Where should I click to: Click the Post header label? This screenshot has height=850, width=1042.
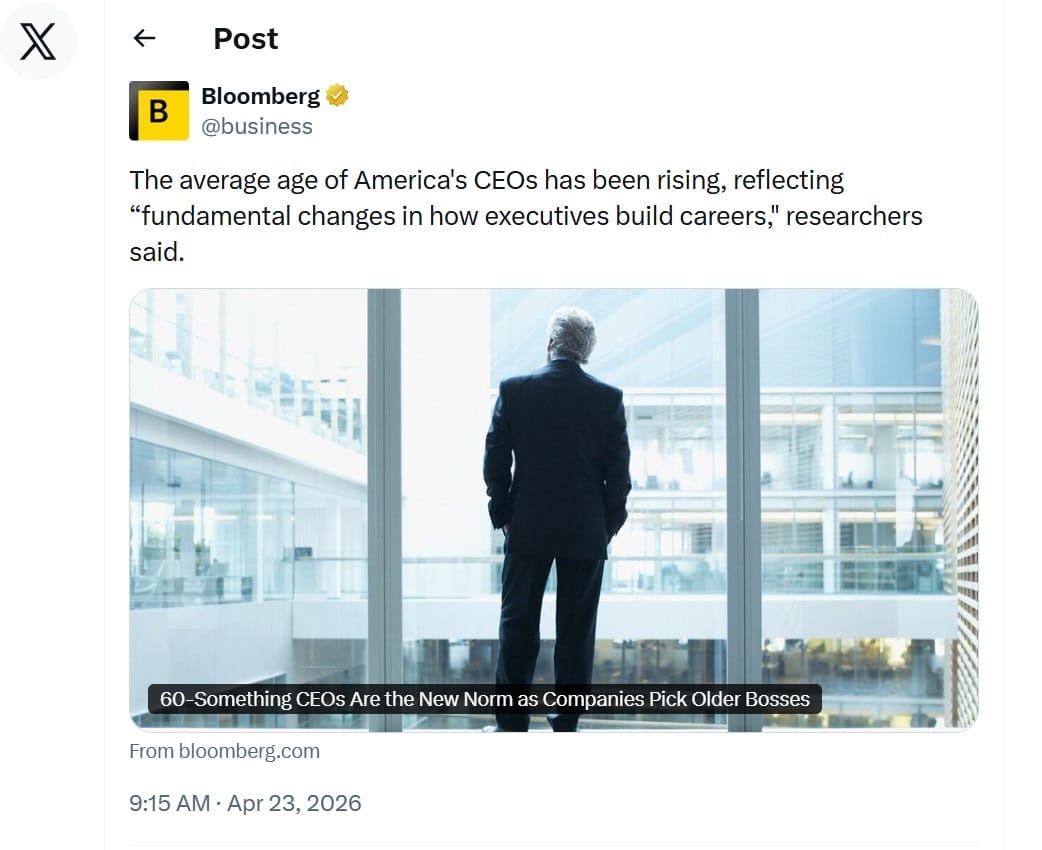click(245, 38)
